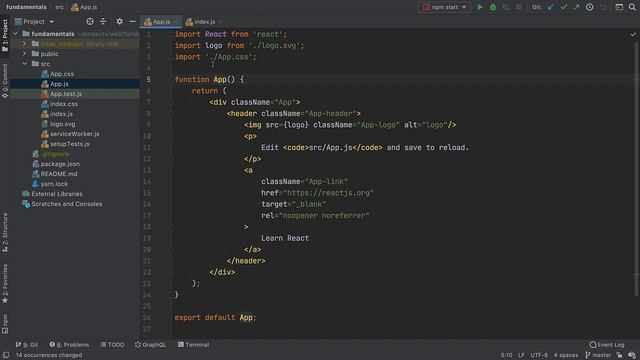Open the GraphQL tool window
Viewport: 640px width, 360px height.
[150, 344]
